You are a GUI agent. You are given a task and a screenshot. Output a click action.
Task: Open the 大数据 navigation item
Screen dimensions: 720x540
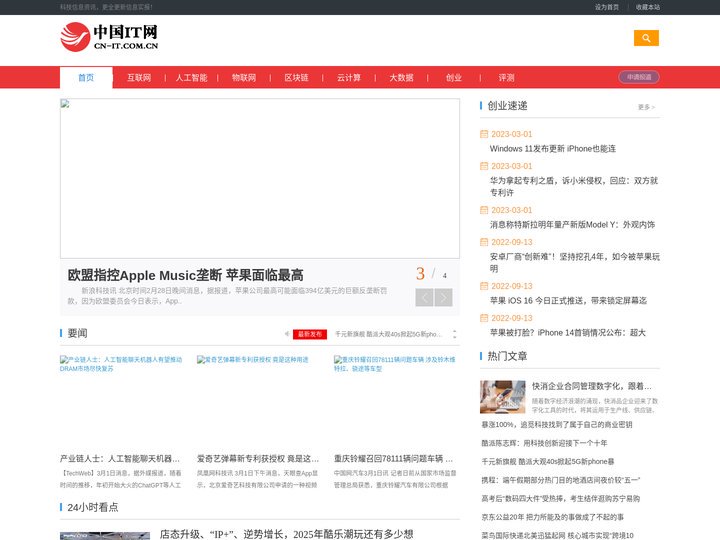[401, 78]
